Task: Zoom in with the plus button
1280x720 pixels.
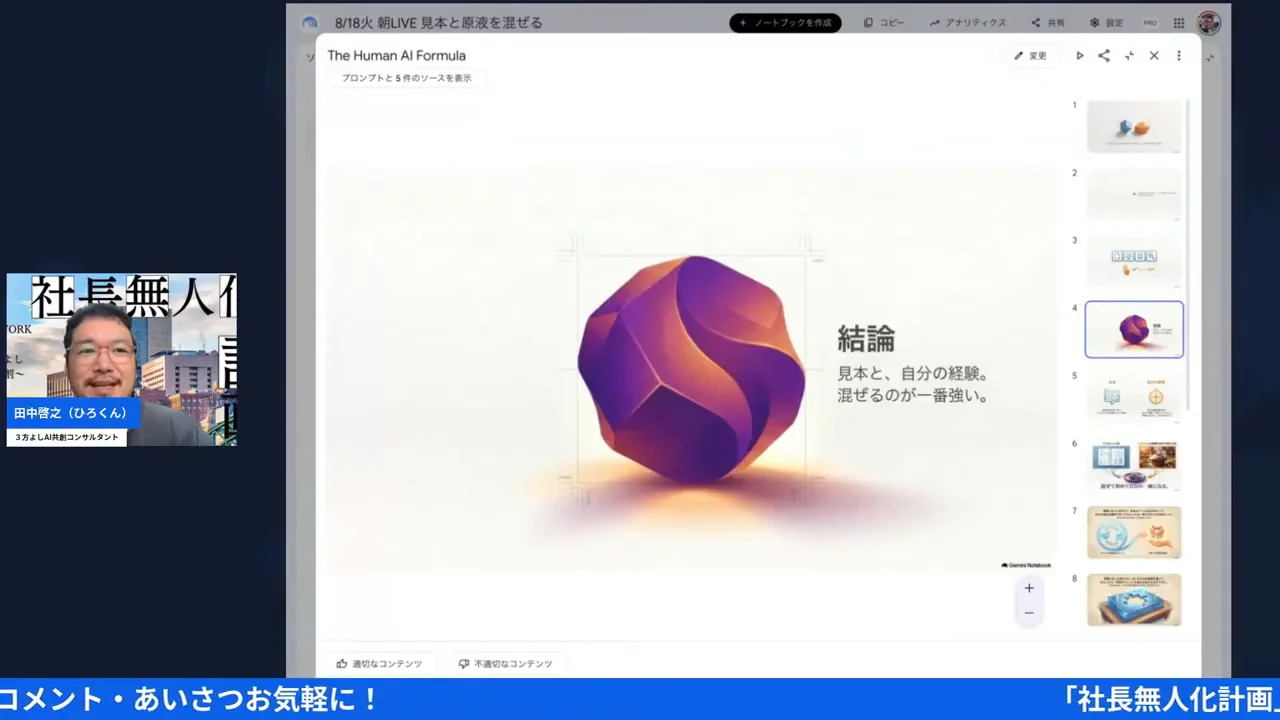Action: coord(1029,588)
